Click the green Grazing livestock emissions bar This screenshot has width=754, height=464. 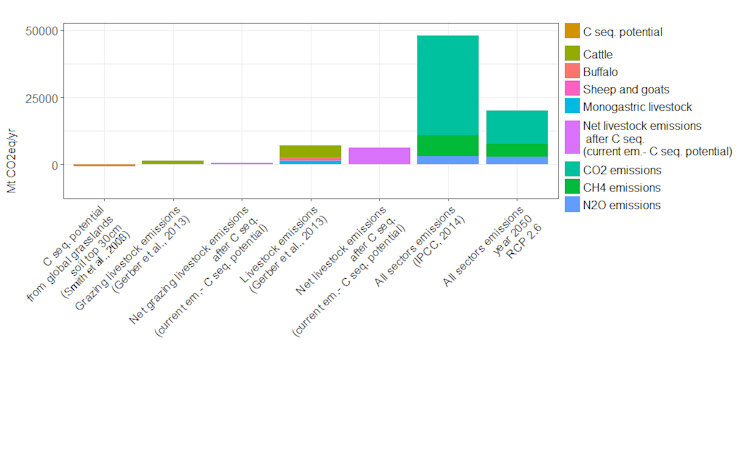173,163
